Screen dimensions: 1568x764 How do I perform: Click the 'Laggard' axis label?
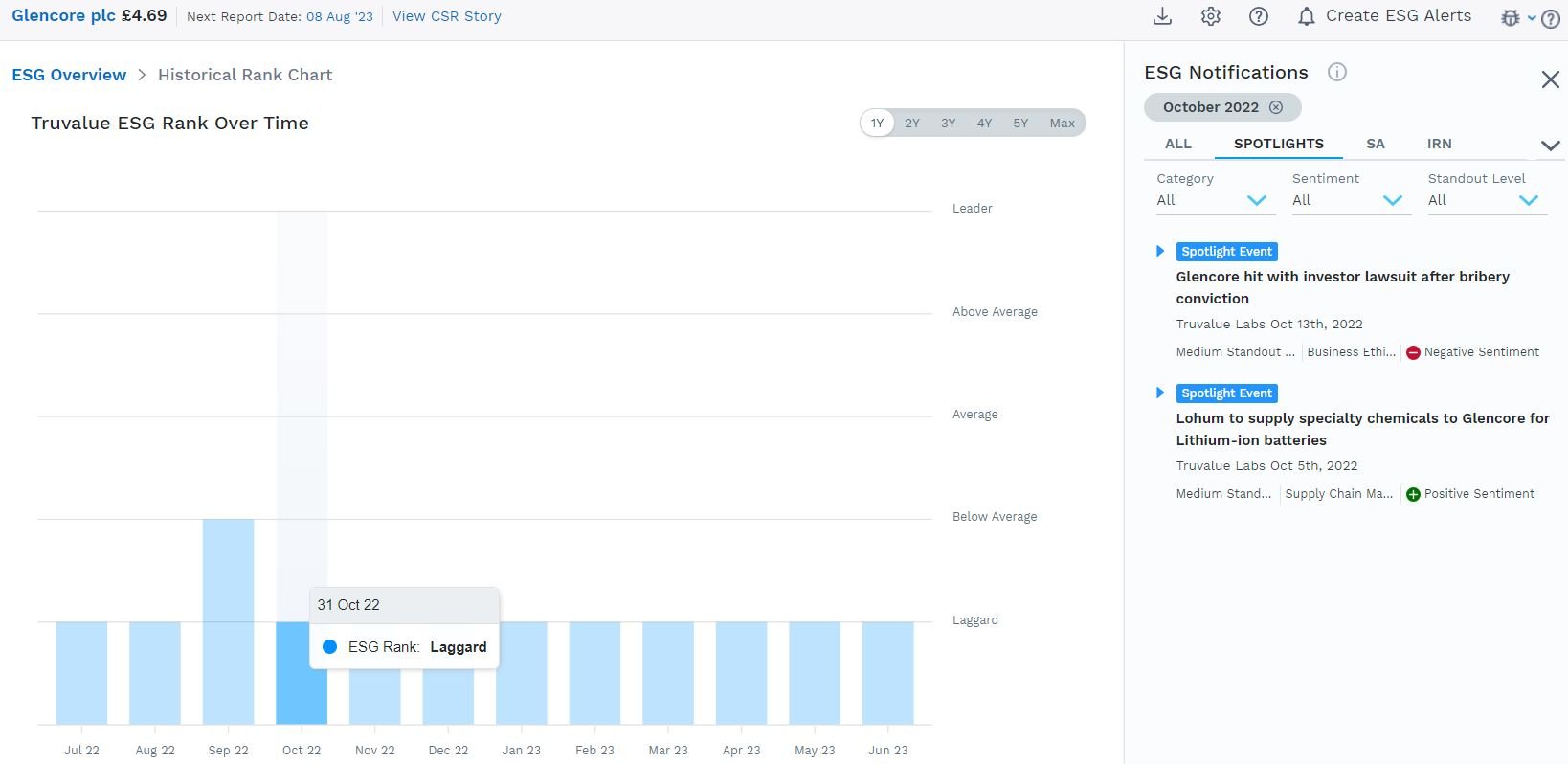pyautogui.click(x=974, y=620)
